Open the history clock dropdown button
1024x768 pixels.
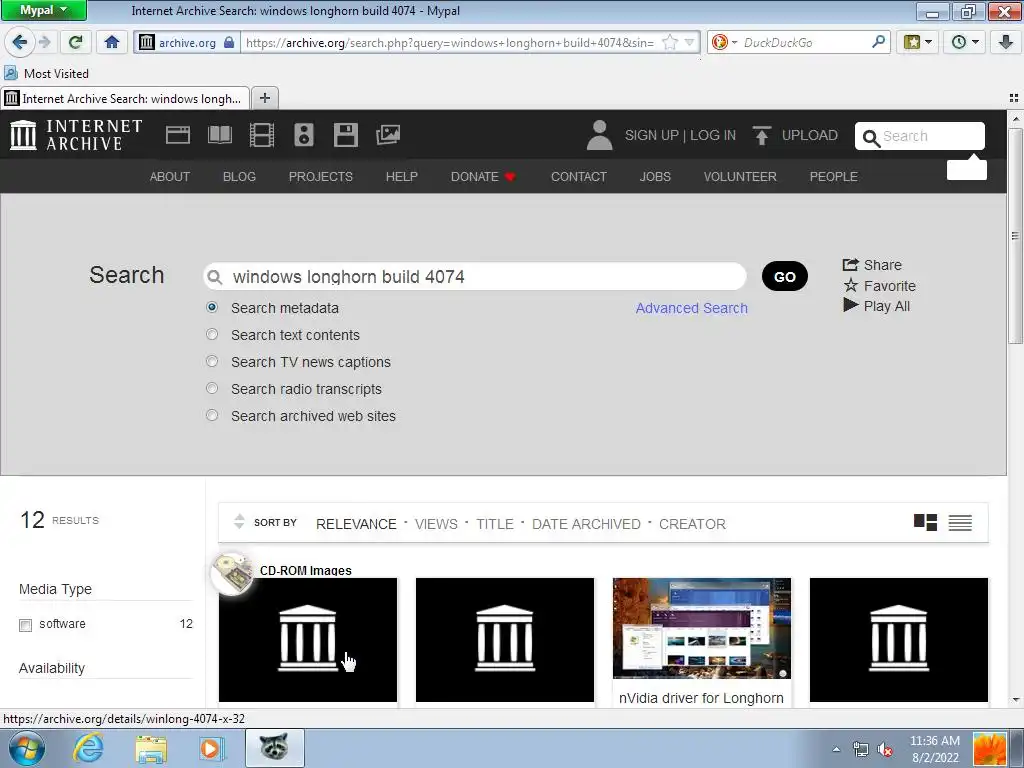965,42
